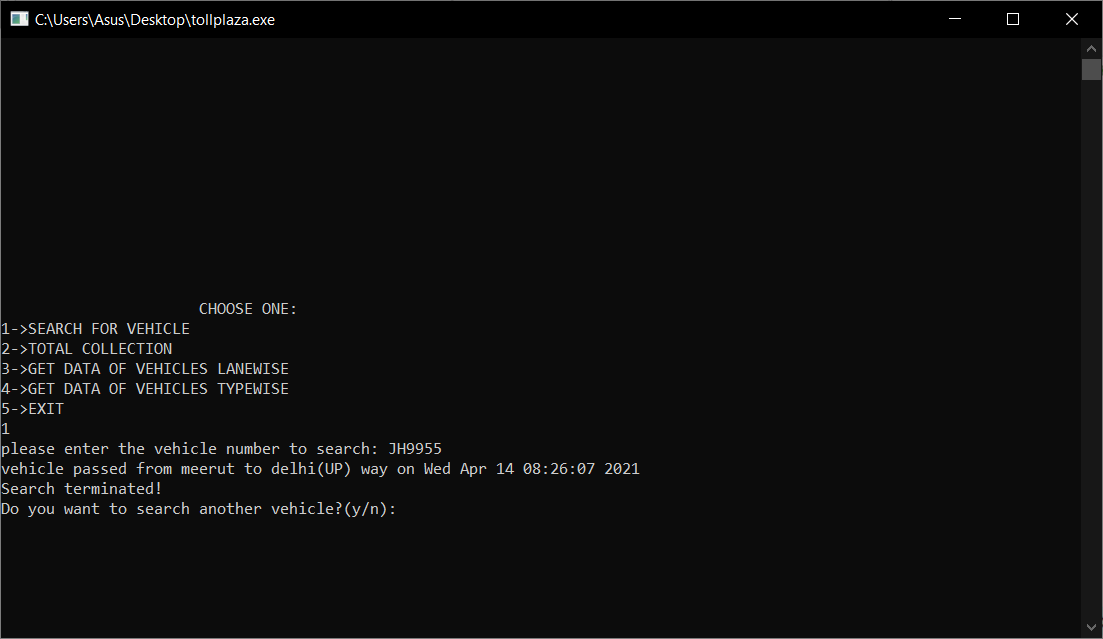Select the EXIT option line
Viewport: 1103px width, 639px height.
(32, 408)
